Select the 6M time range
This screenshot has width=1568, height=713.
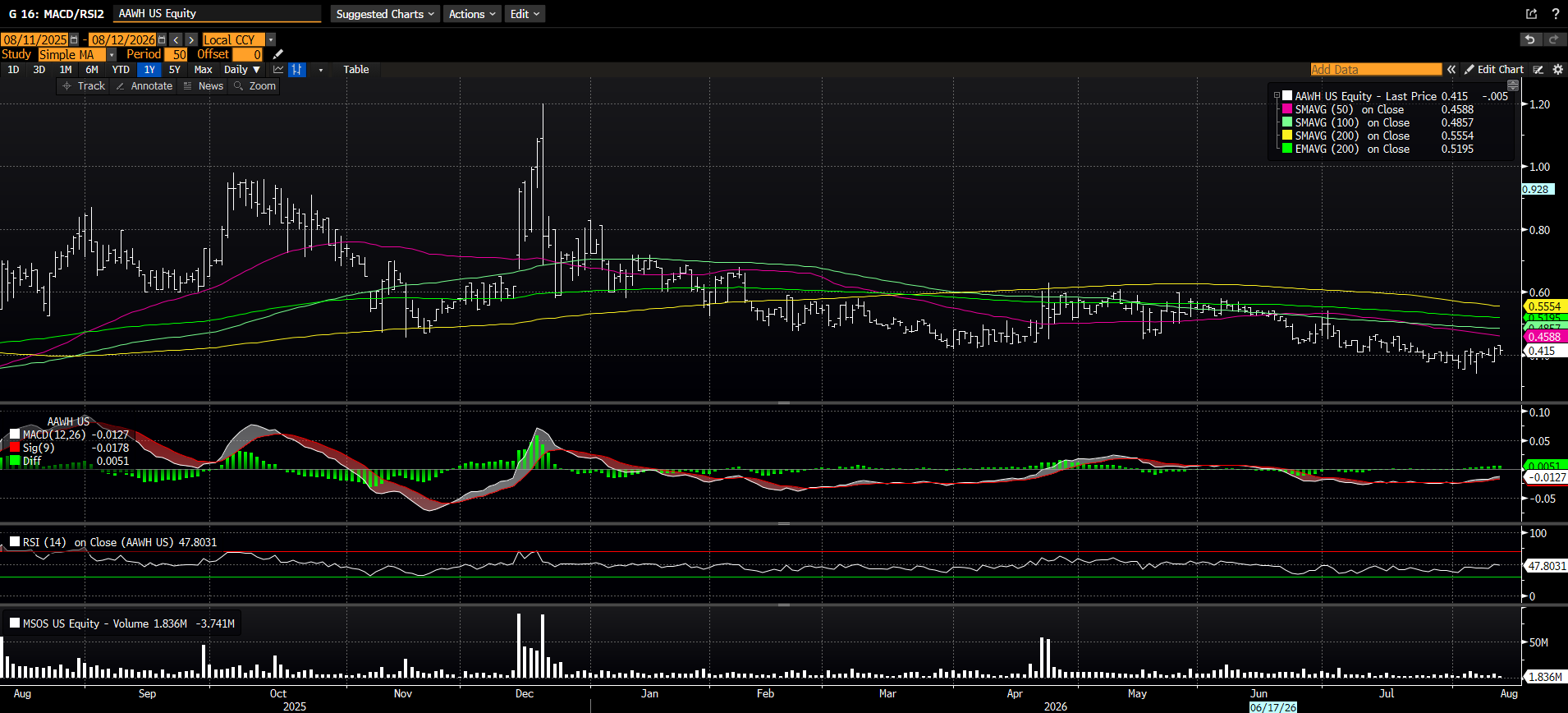92,70
